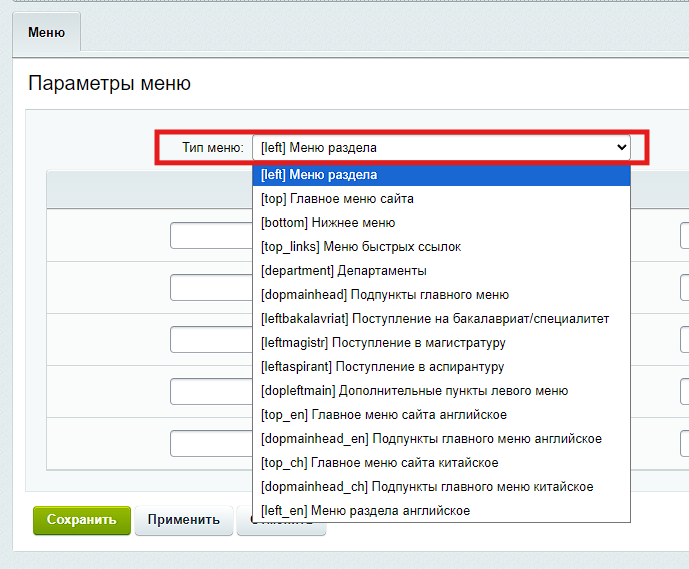This screenshot has width=689, height=569.
Task: Select [top_en] Главное меню сайта английское
Action: (441, 415)
